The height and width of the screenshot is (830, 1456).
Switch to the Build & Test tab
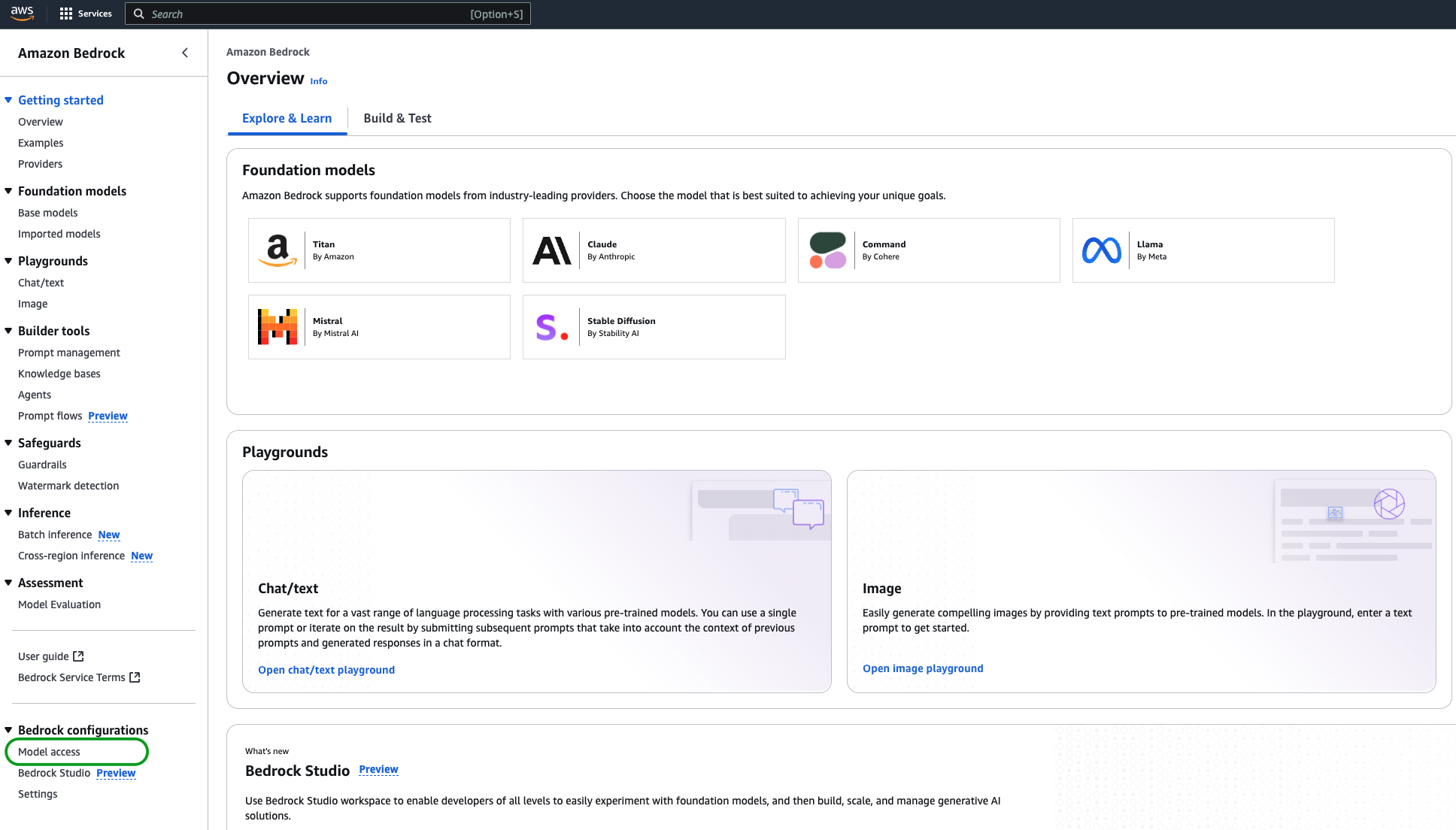click(x=397, y=118)
